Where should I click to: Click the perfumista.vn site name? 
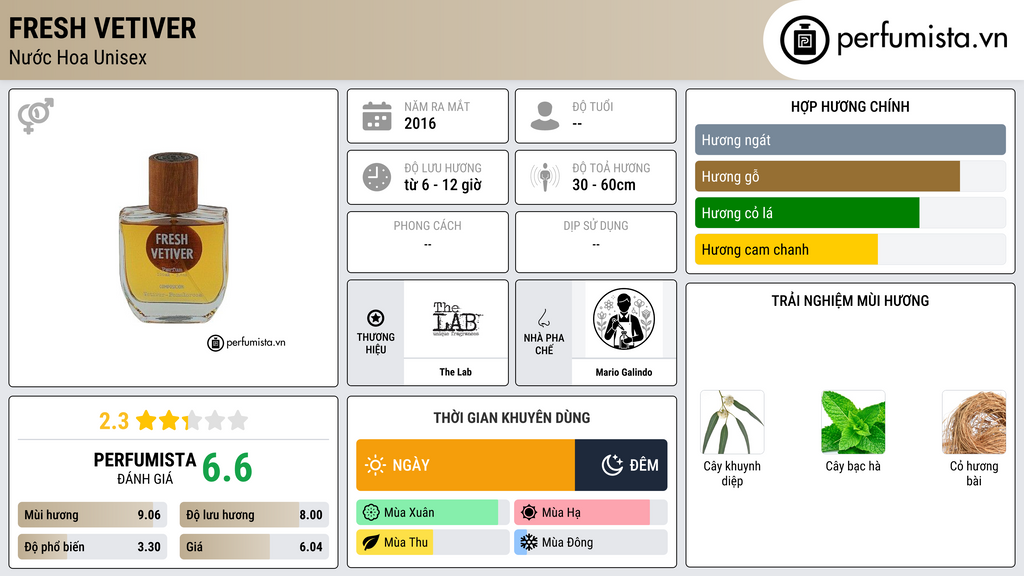coord(922,39)
